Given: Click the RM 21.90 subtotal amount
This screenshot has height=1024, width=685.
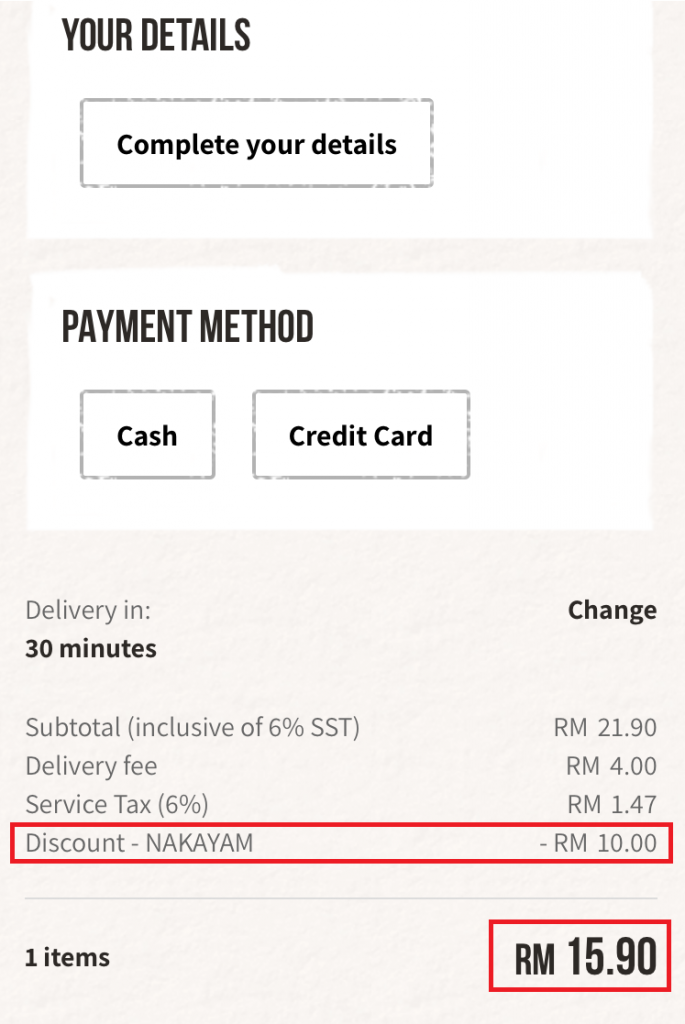Looking at the screenshot, I should [x=605, y=727].
